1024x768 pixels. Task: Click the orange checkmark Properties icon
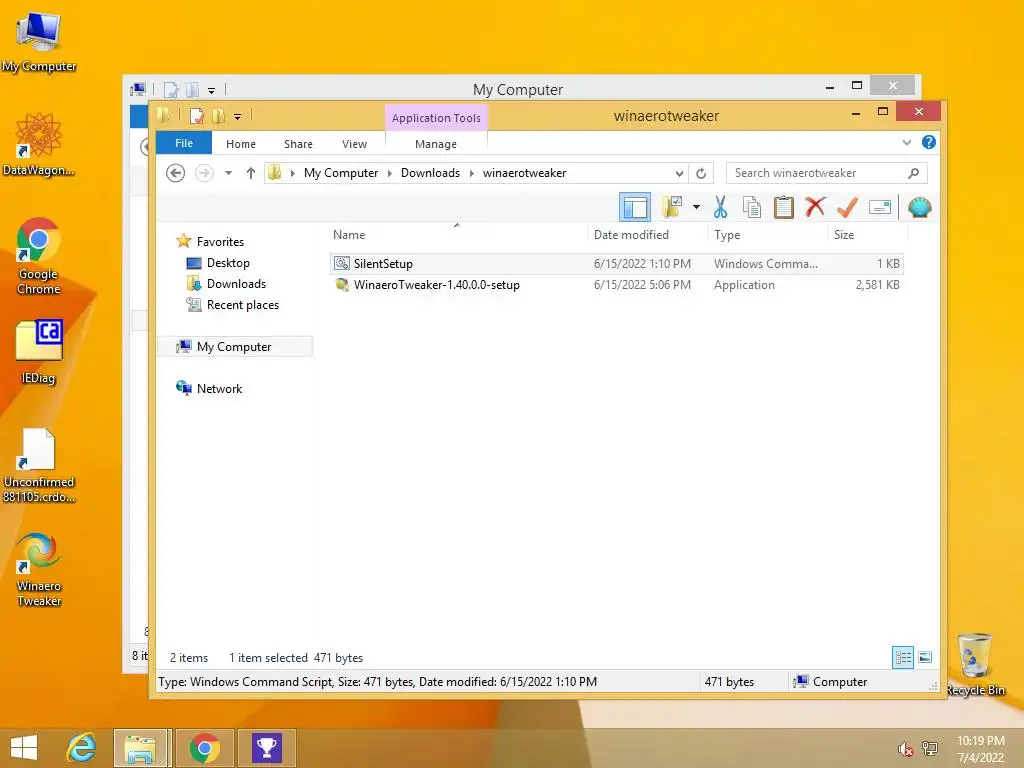[847, 208]
